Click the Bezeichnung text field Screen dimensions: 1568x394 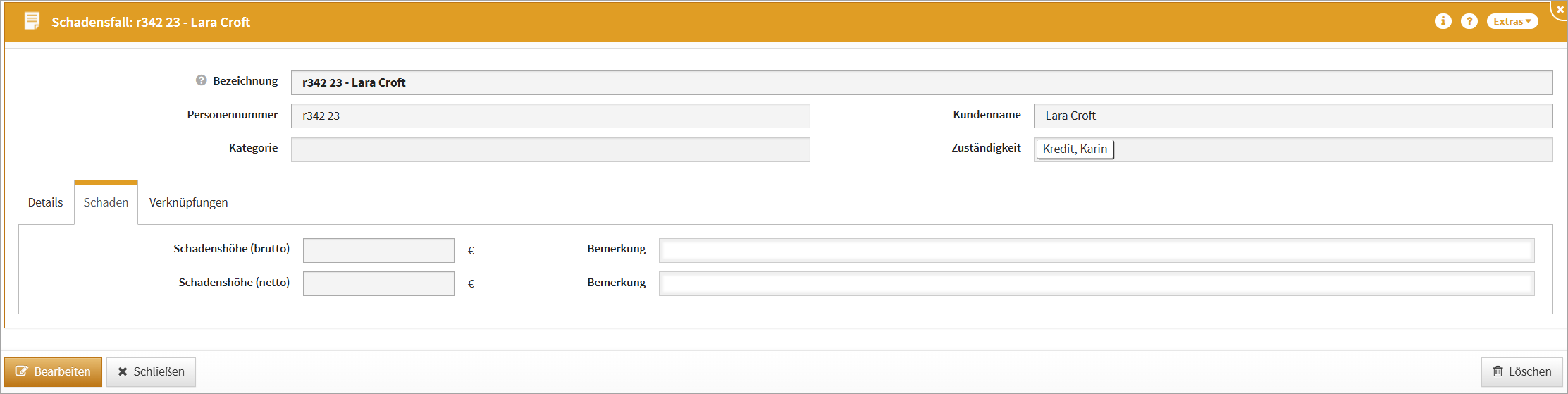tap(921, 82)
